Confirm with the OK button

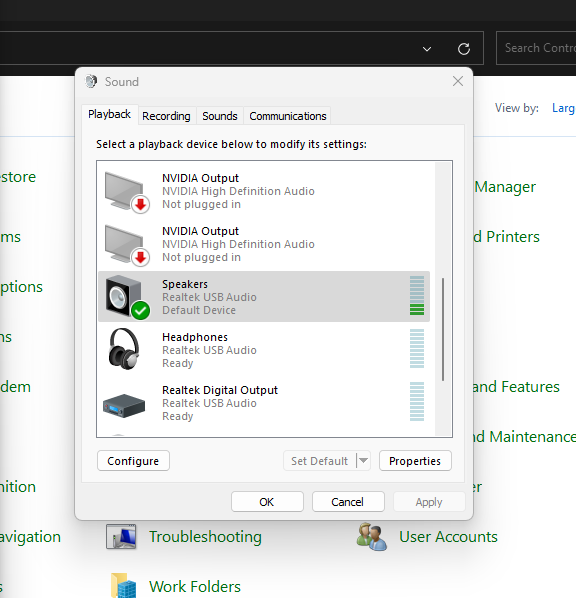coord(267,502)
